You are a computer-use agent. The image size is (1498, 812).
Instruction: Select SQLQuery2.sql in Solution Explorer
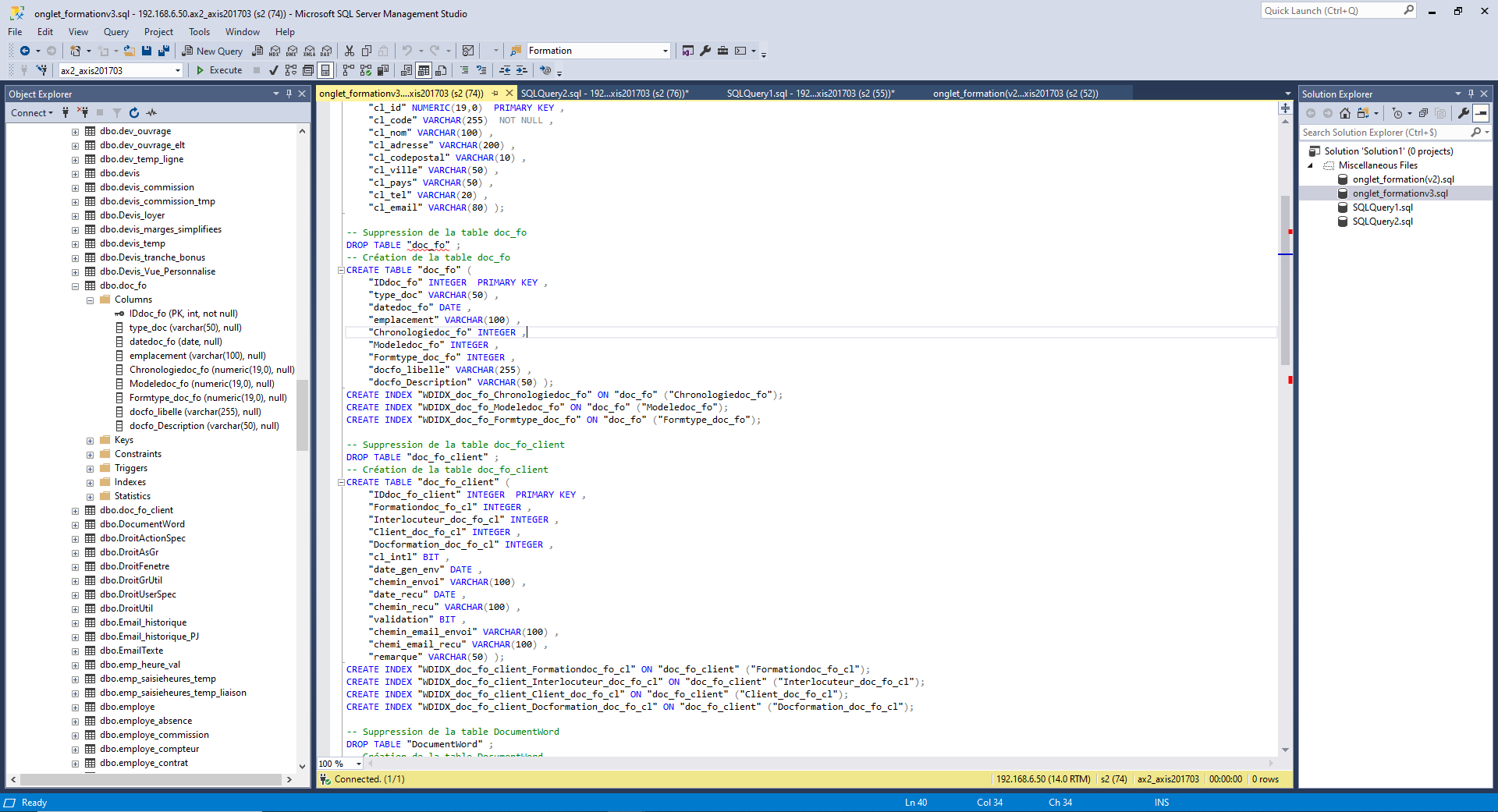(x=1383, y=222)
